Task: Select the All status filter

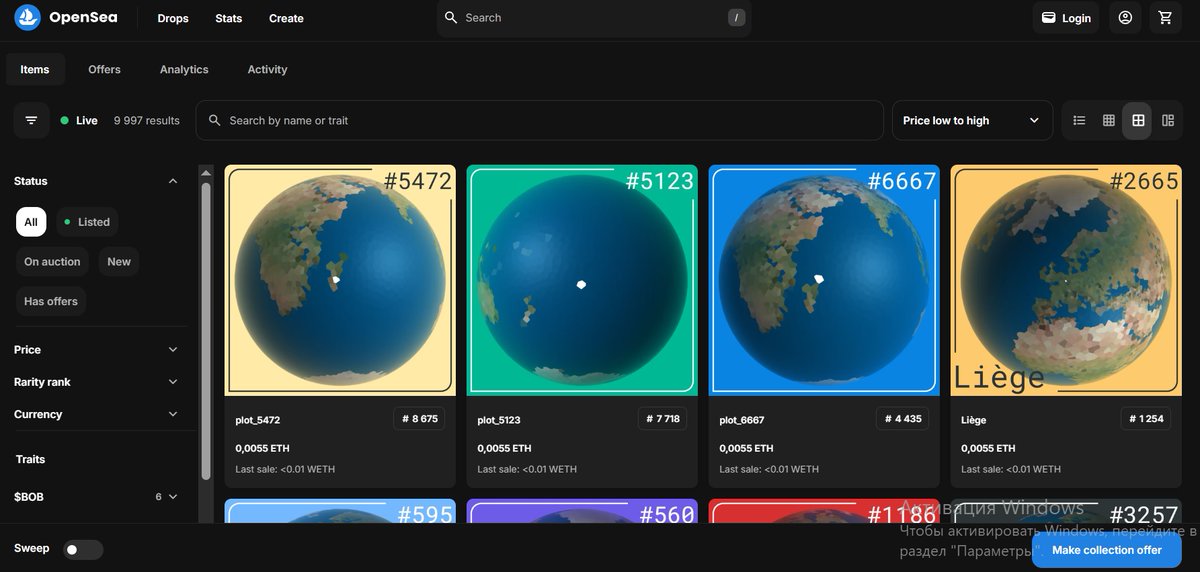Action: click(31, 222)
